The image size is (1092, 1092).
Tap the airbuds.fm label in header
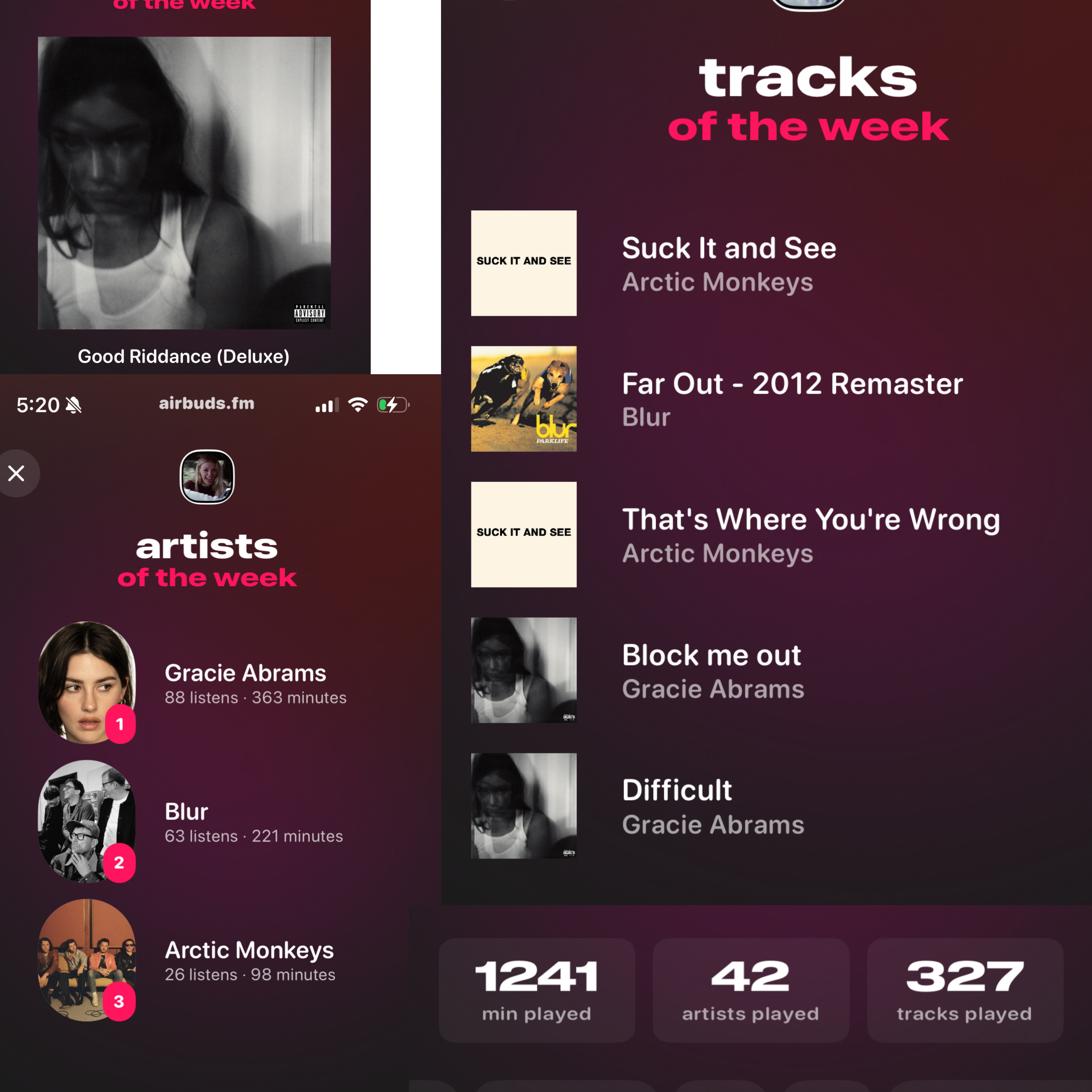point(207,404)
